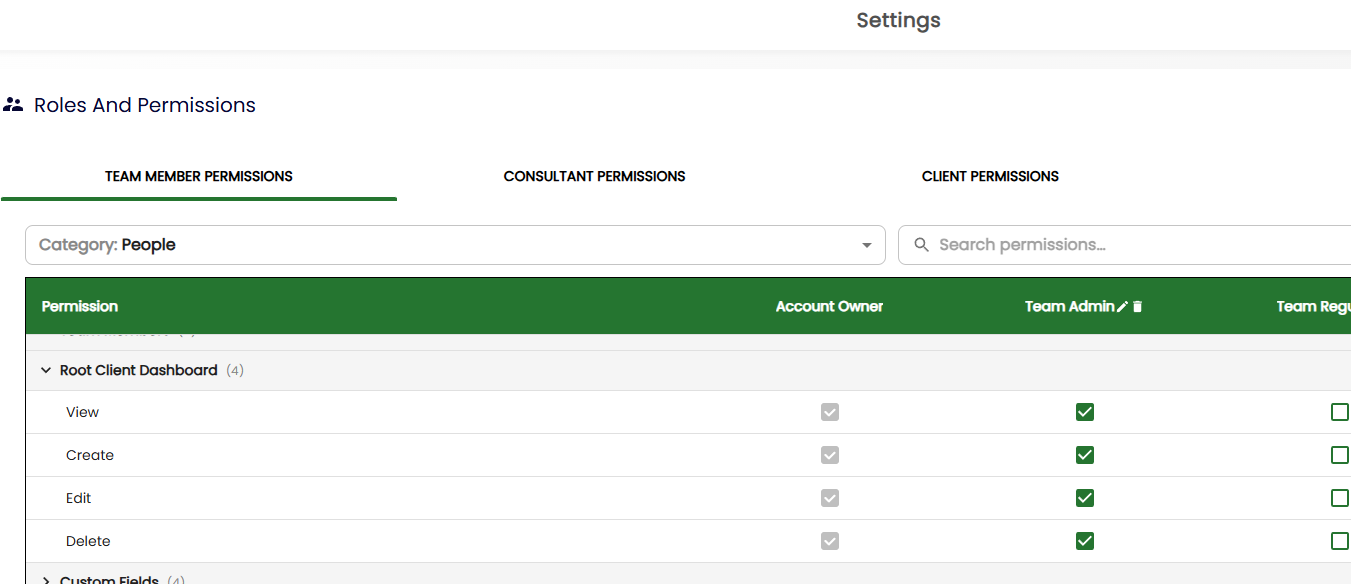Click the Account Owner column header

[x=829, y=306]
